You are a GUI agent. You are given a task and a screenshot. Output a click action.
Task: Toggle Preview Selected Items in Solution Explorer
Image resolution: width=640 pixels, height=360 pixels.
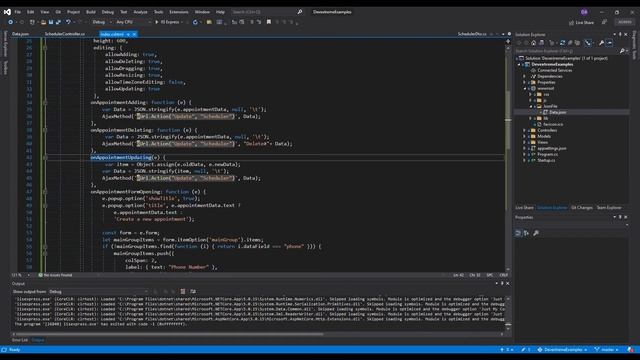point(609,42)
